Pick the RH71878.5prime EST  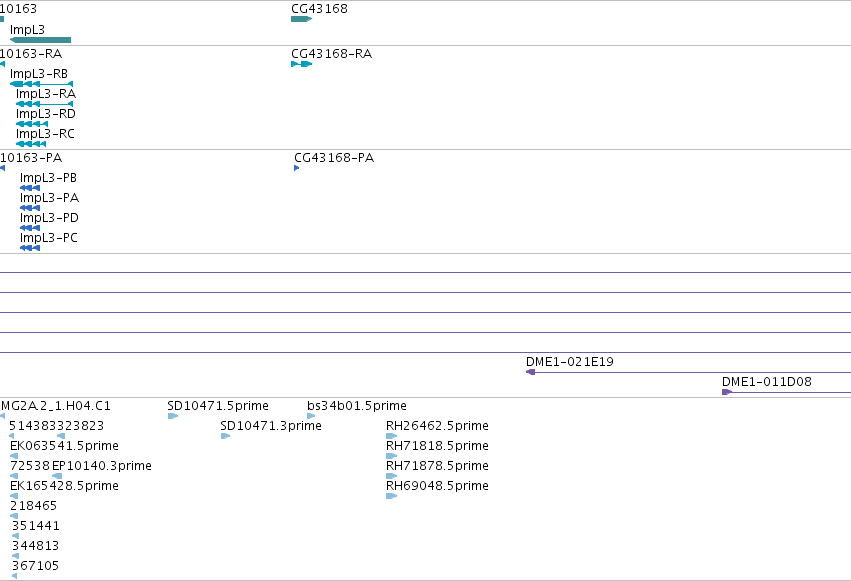tap(391, 476)
